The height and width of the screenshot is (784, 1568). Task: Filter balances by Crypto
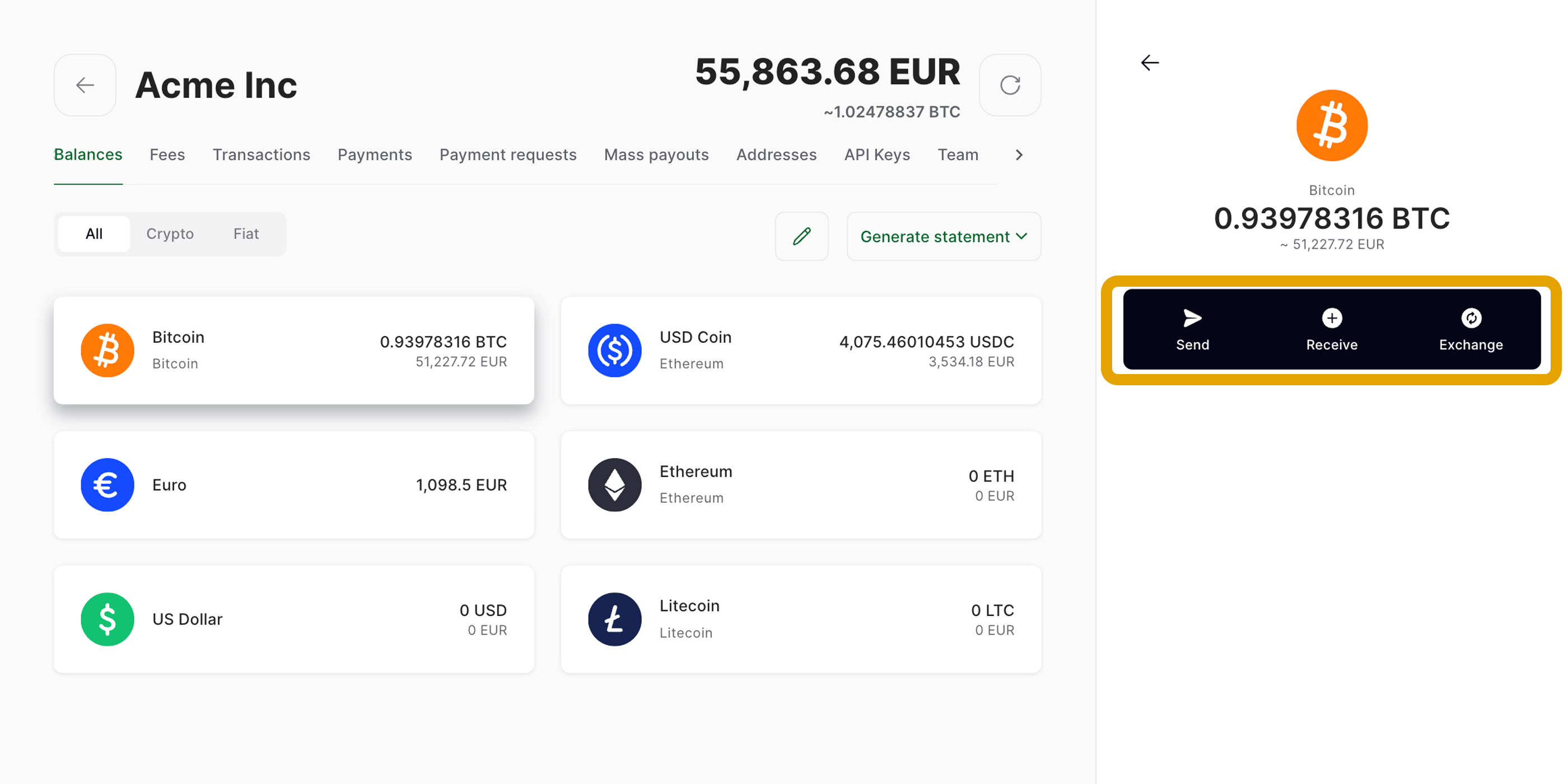click(170, 234)
